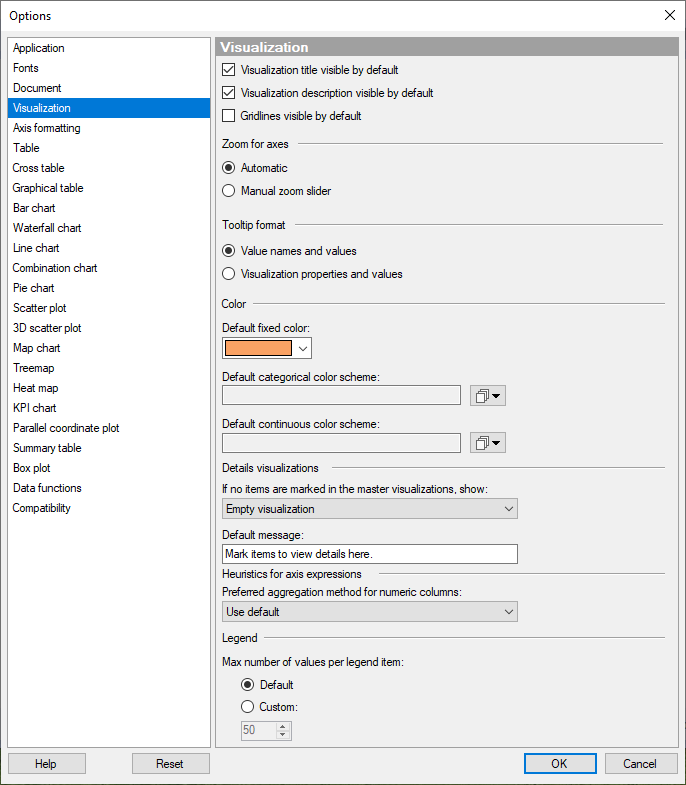
Task: Open continuous color scheme picker icon
Action: [487, 443]
